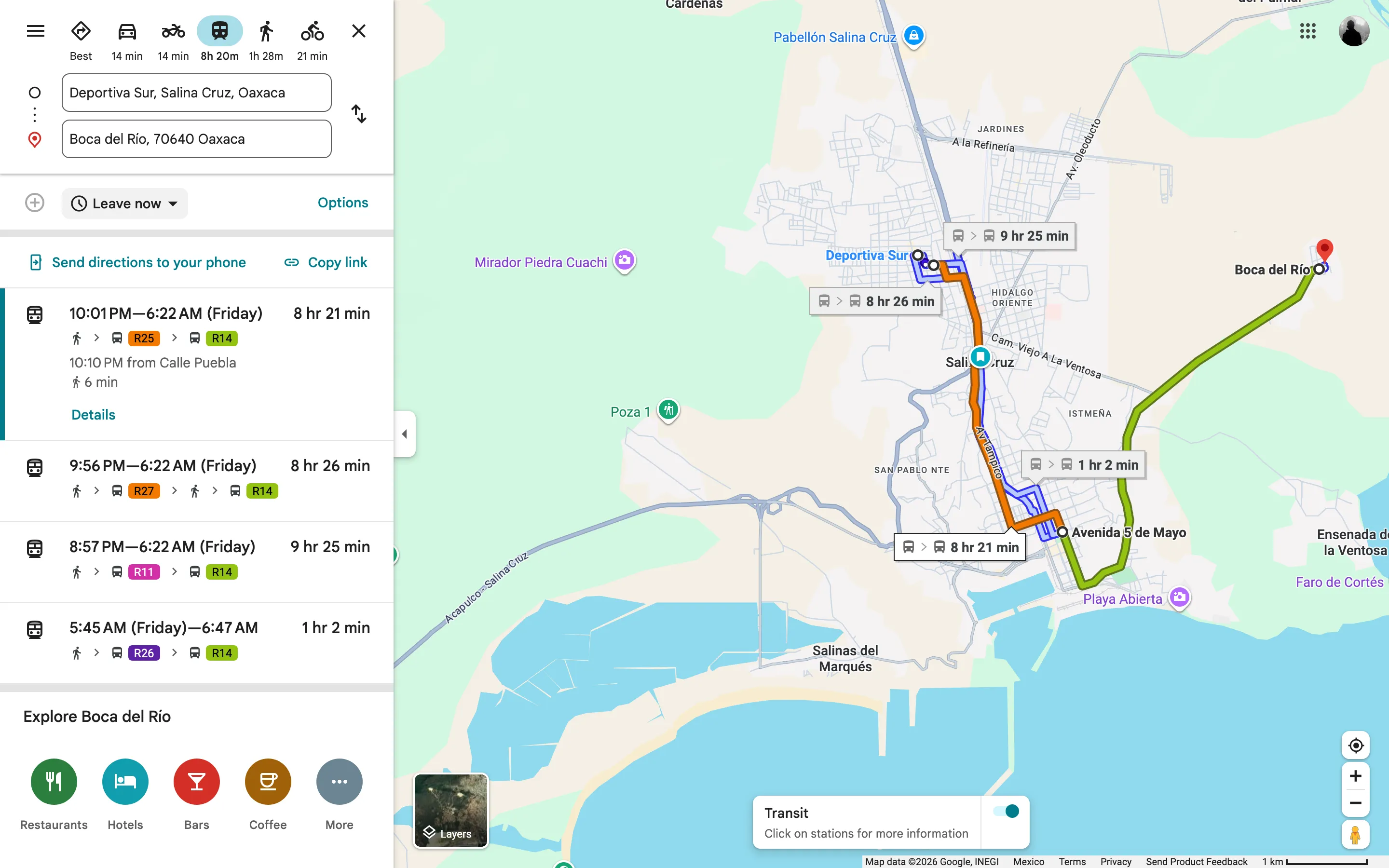Click the 1 hr 2 min map callout
This screenshot has width=1389, height=868.
click(1084, 464)
